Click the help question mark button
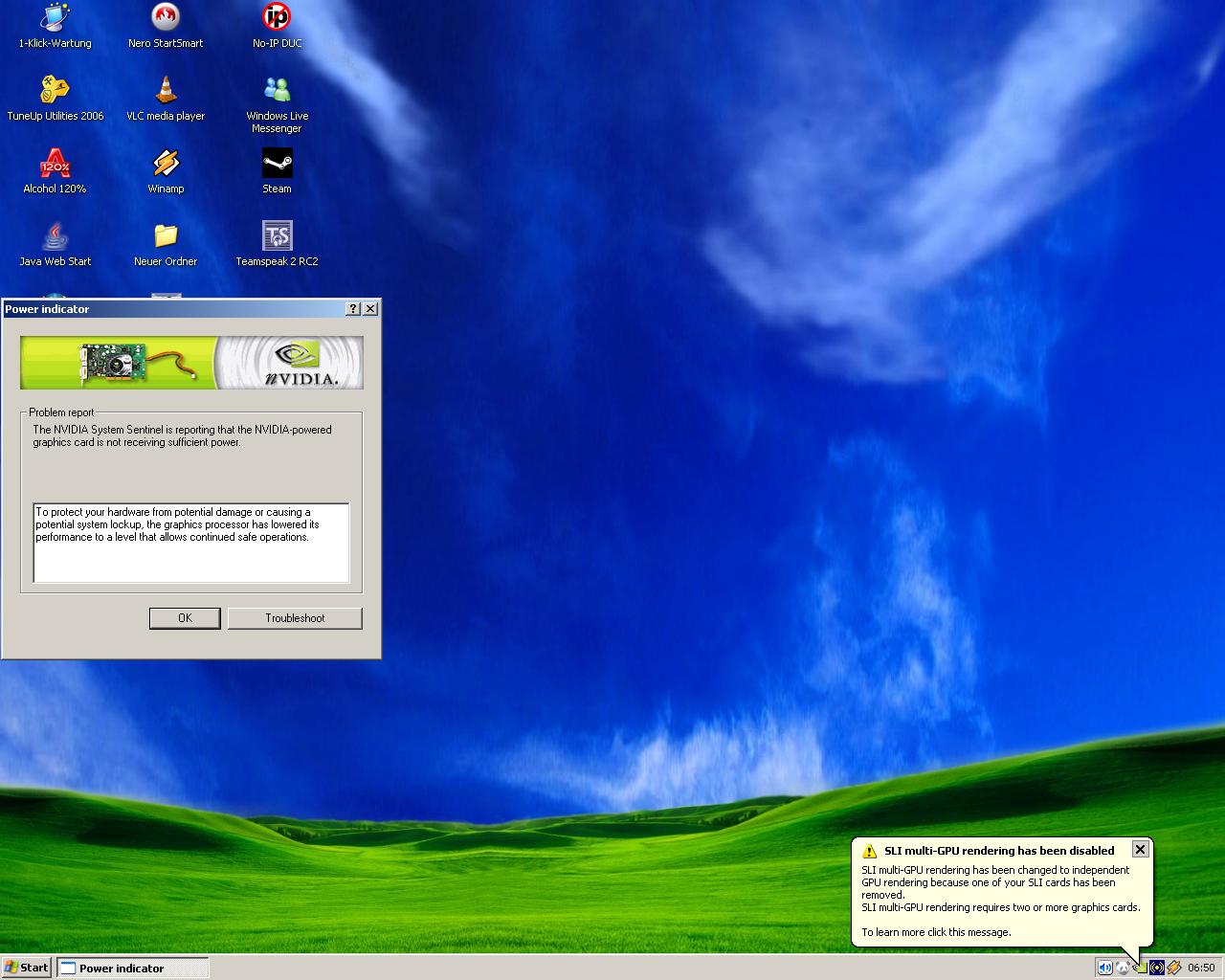1225x980 pixels. click(353, 308)
